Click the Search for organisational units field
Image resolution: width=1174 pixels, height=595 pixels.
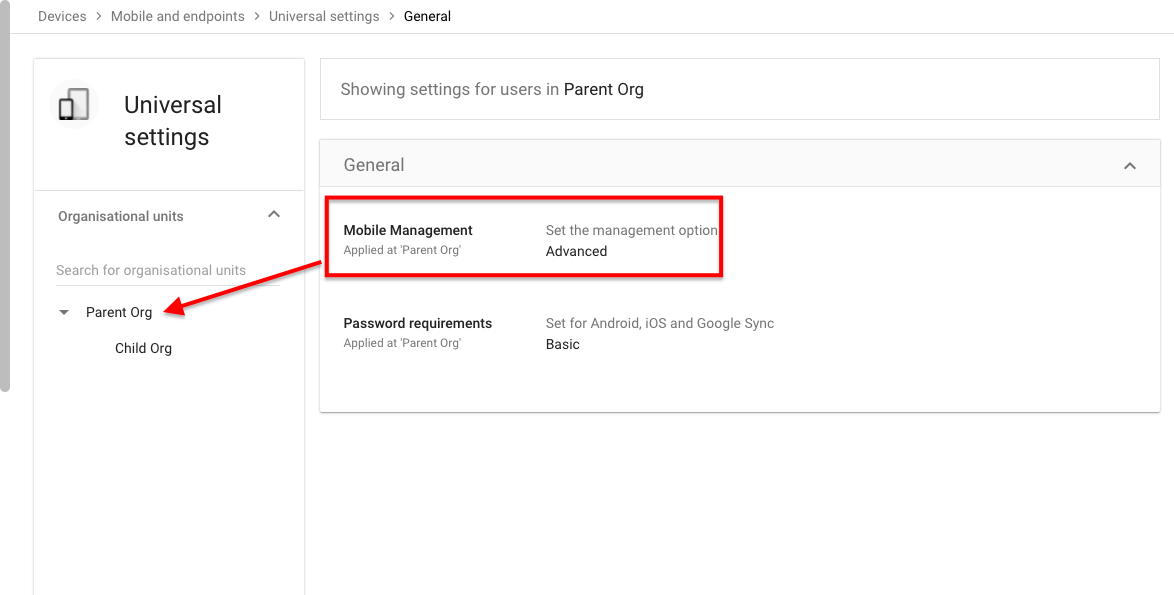click(x=168, y=270)
